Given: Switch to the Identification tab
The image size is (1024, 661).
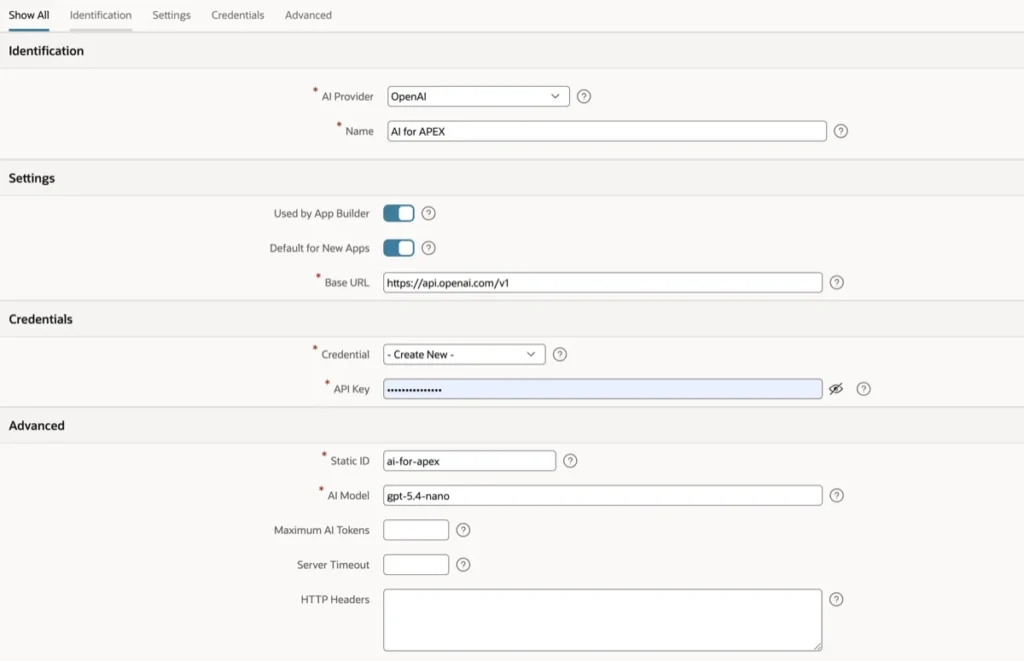Looking at the screenshot, I should (101, 15).
